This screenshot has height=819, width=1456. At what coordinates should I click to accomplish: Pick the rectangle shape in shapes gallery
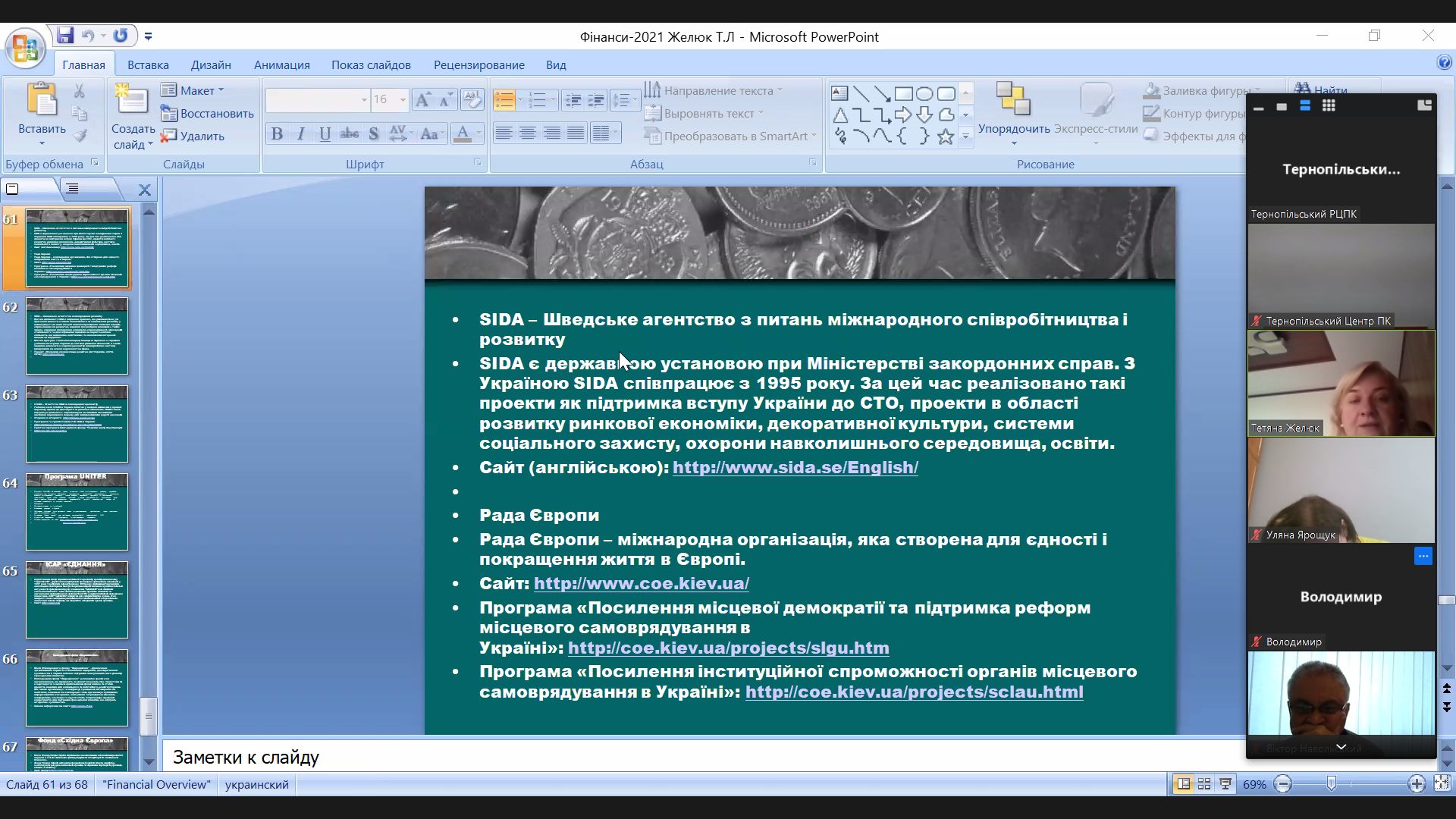tap(903, 93)
